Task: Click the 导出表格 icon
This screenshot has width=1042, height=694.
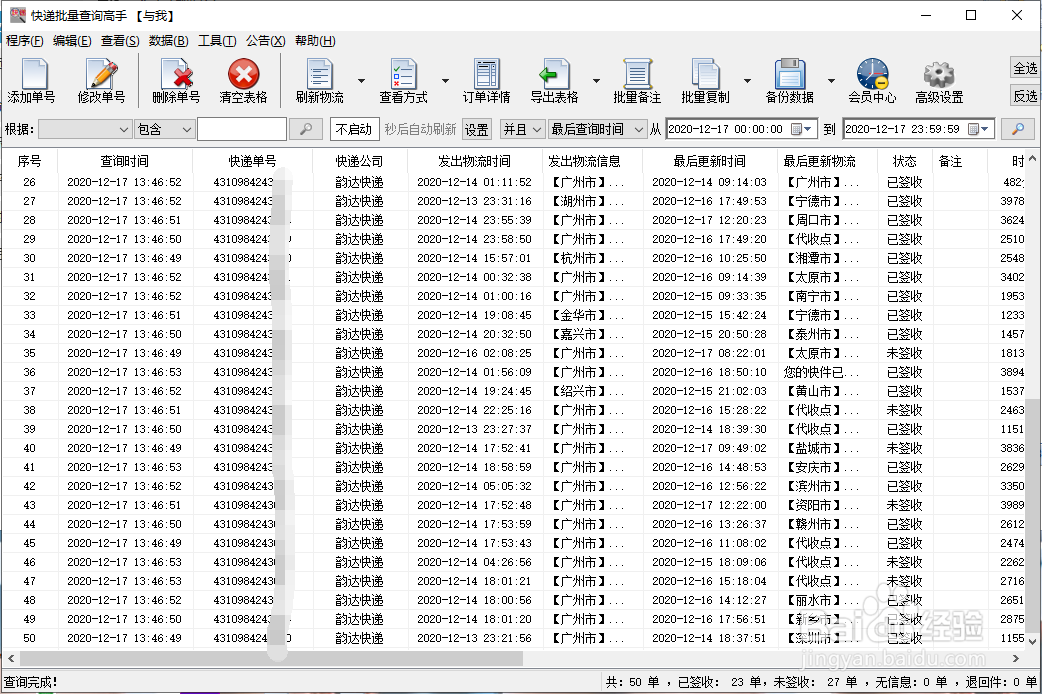Action: click(x=554, y=80)
